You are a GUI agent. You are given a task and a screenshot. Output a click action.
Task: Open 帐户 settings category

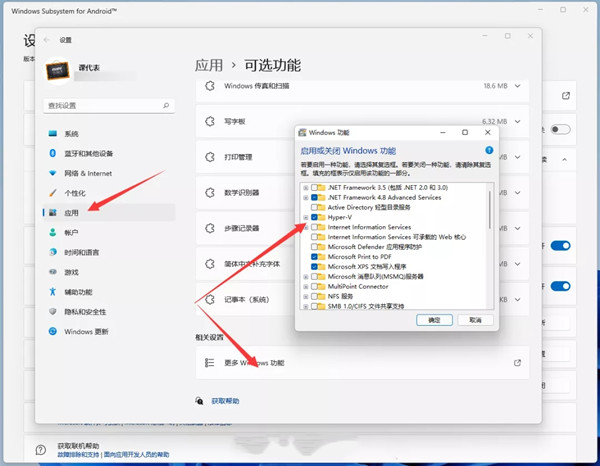point(109,233)
